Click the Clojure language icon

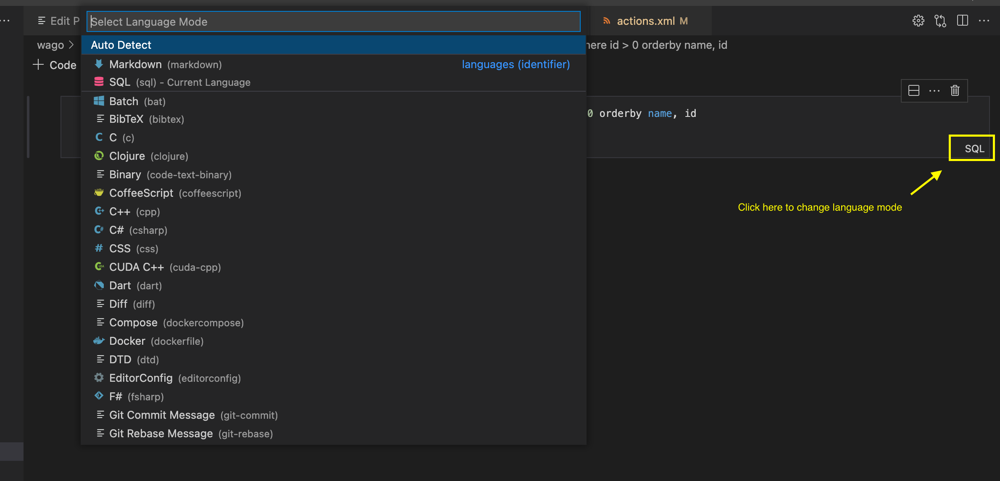coord(99,156)
